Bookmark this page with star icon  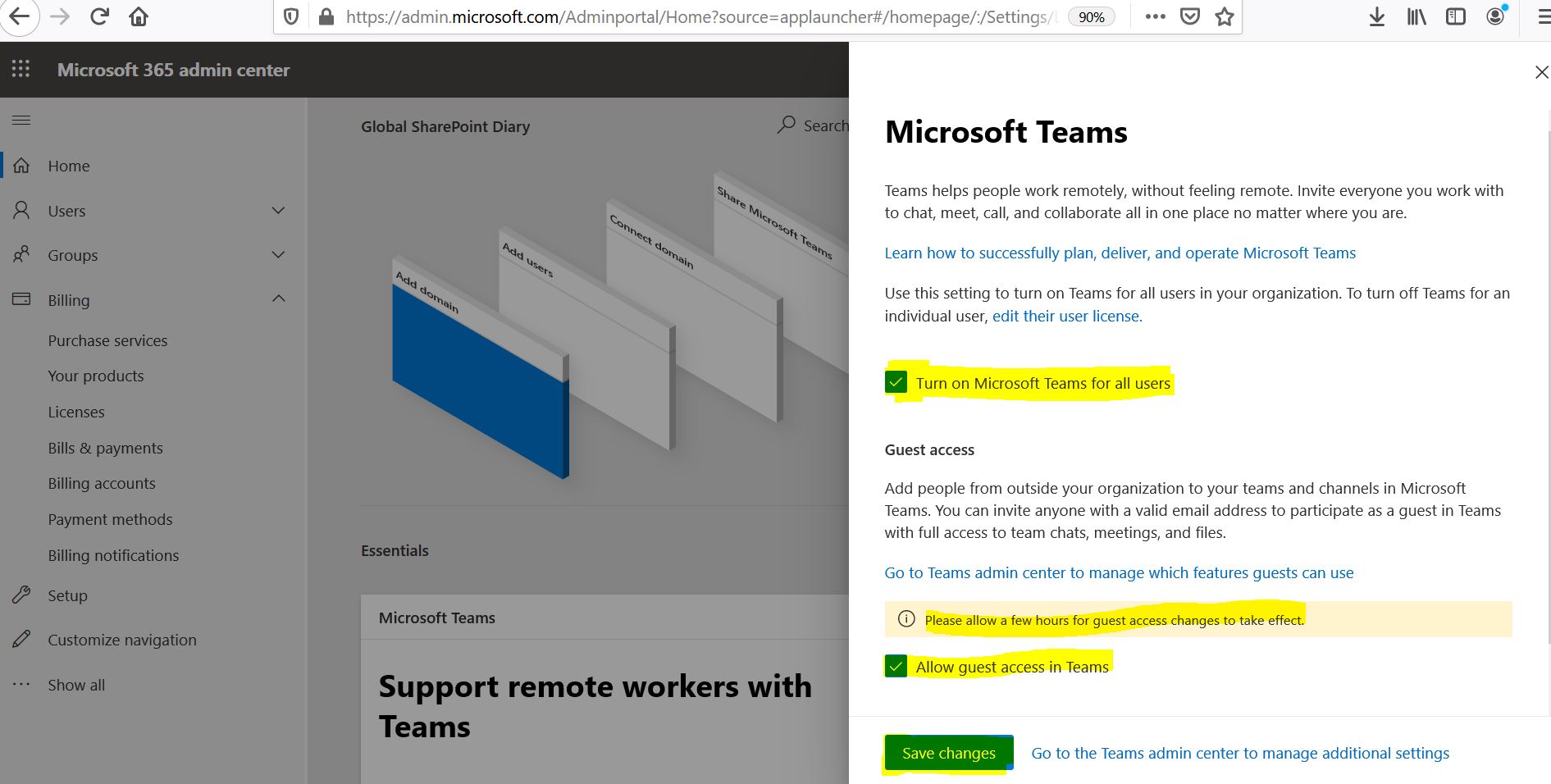[x=1225, y=16]
